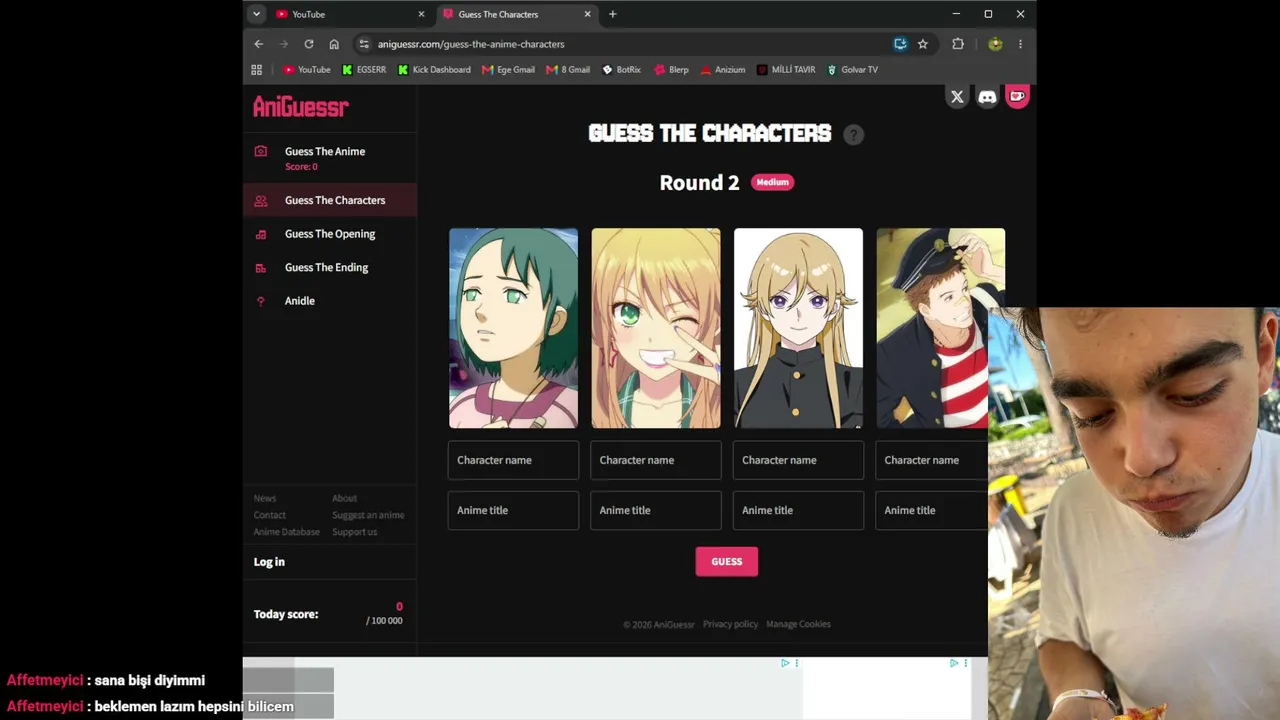Close the Guess The Characters tab
The width and height of the screenshot is (1280, 720).
click(588, 14)
